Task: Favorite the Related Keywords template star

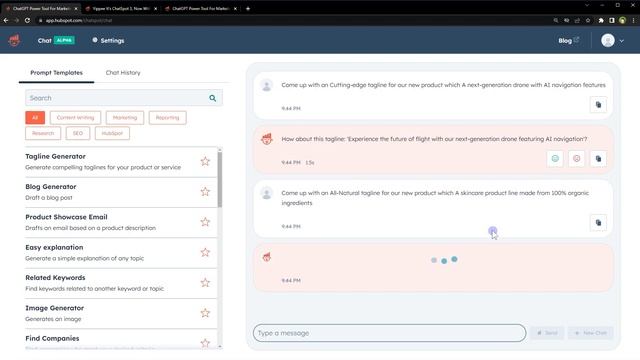Action: 205,283
